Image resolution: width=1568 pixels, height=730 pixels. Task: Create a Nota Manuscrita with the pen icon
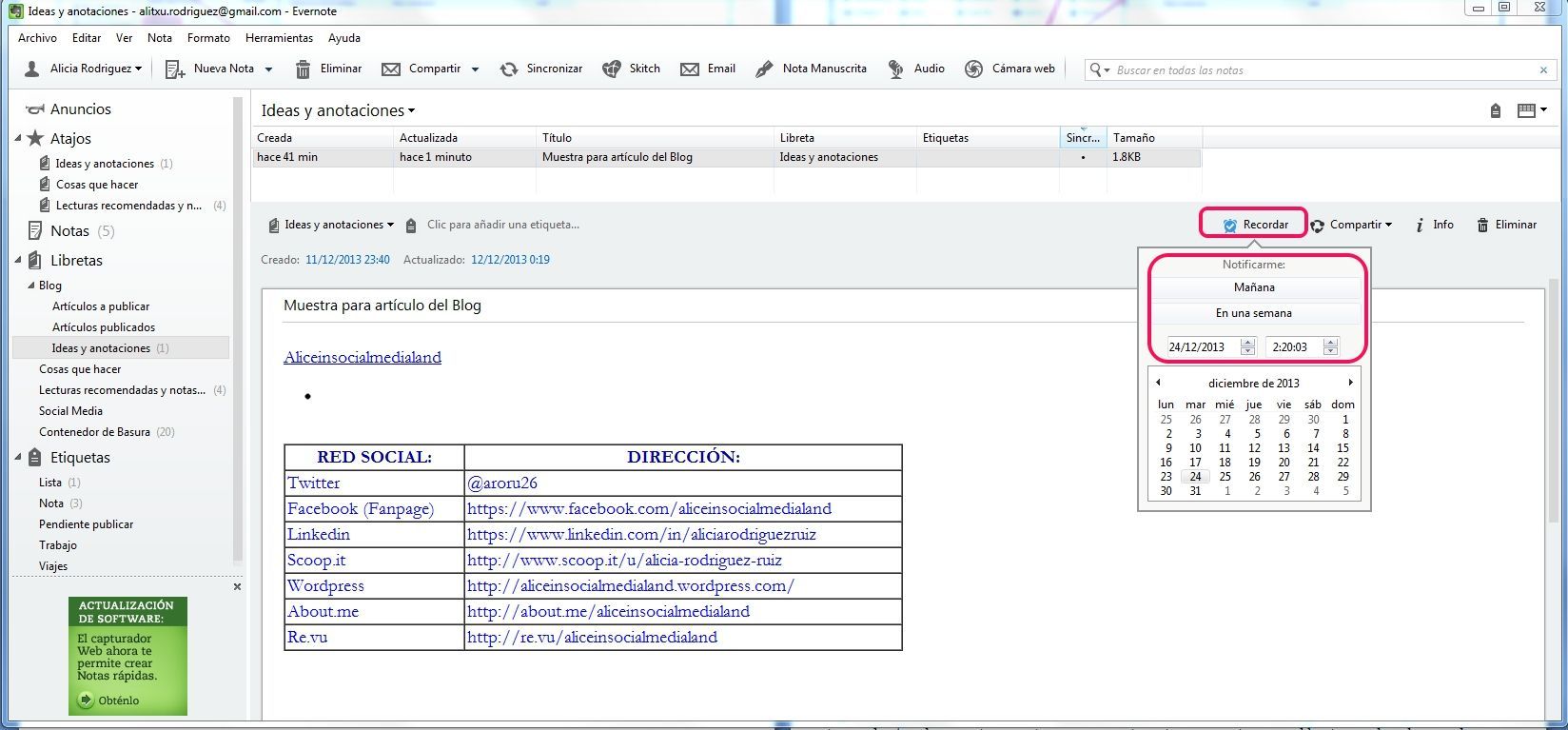click(x=764, y=69)
